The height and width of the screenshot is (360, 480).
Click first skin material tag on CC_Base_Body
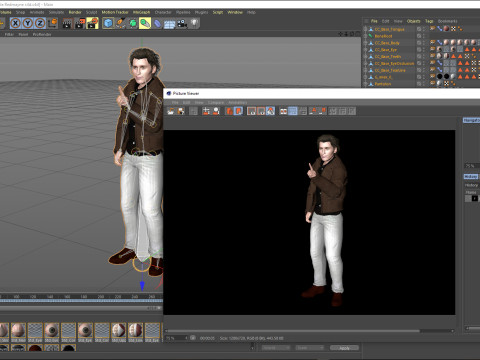click(x=446, y=42)
